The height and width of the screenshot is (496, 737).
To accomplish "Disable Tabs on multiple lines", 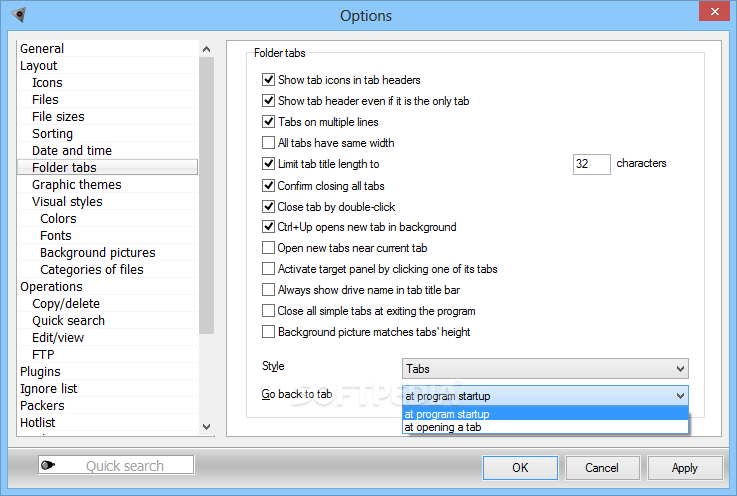I will tap(268, 122).
